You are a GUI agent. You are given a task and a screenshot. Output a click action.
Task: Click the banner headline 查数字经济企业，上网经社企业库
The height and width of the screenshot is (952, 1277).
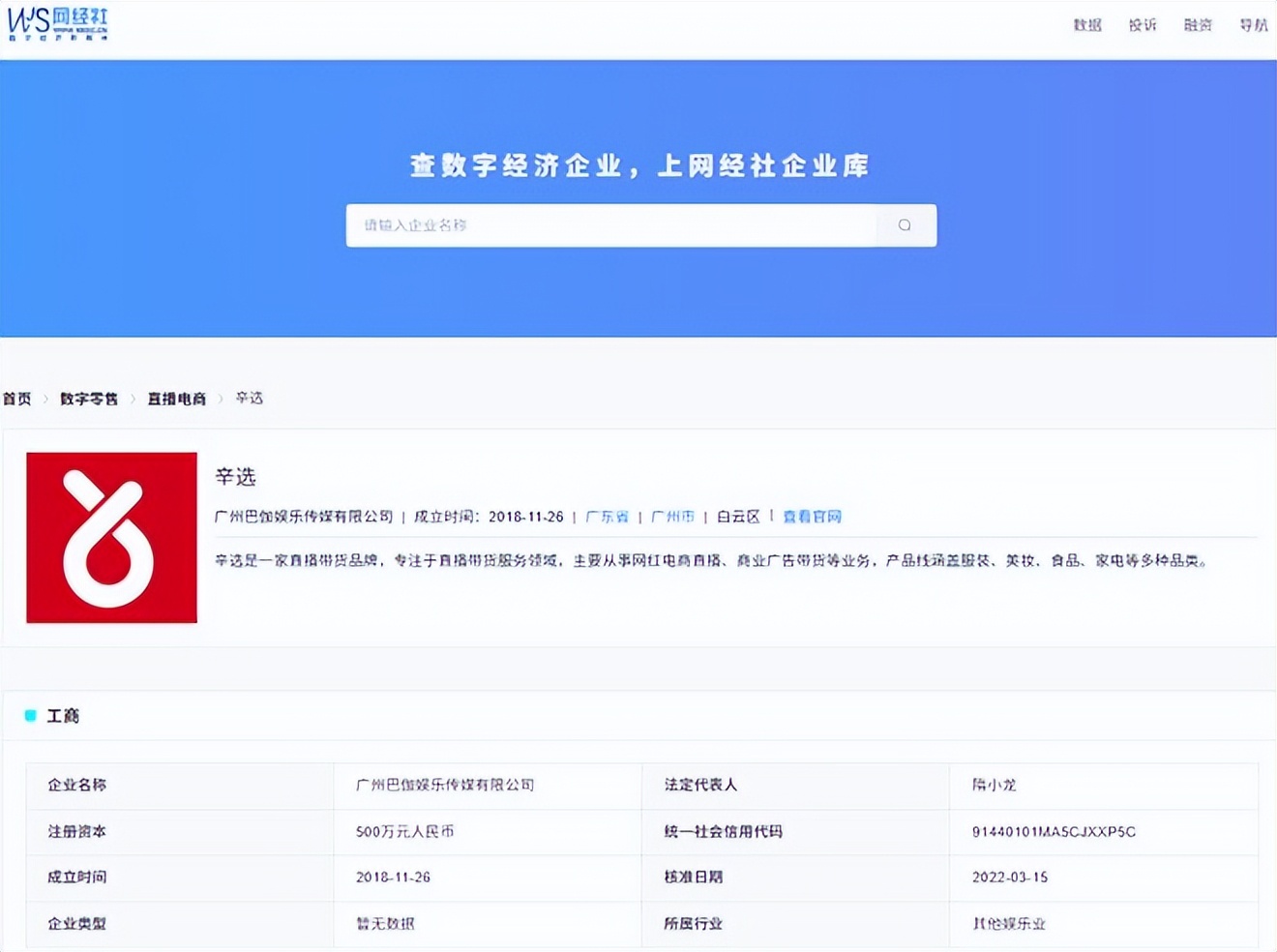pos(639,166)
